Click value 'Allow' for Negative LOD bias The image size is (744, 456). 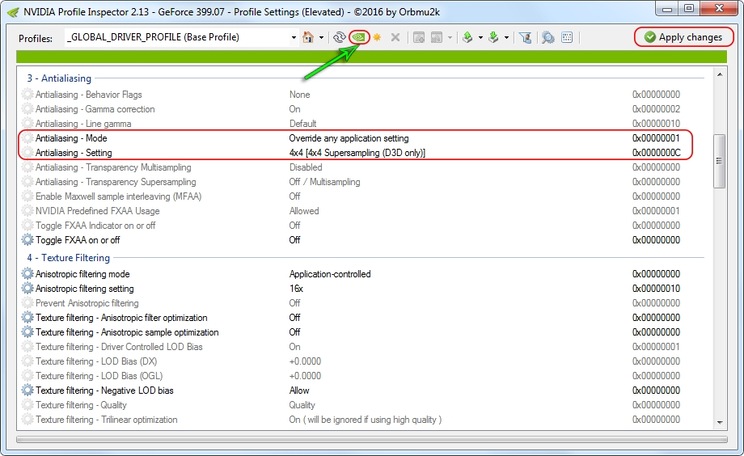coord(299,390)
